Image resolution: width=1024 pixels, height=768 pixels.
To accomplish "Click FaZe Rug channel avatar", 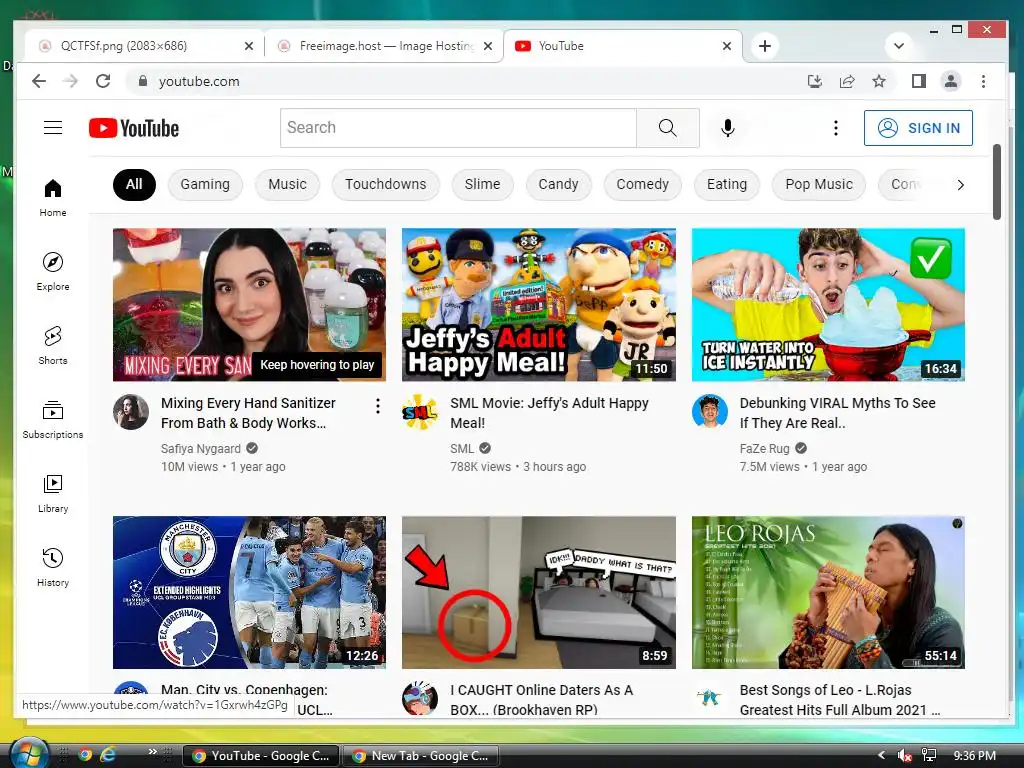I will click(710, 411).
